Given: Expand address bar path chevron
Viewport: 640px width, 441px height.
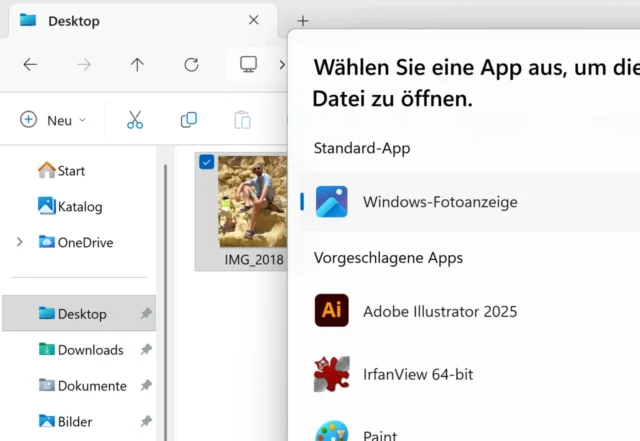Looking at the screenshot, I should (282, 64).
